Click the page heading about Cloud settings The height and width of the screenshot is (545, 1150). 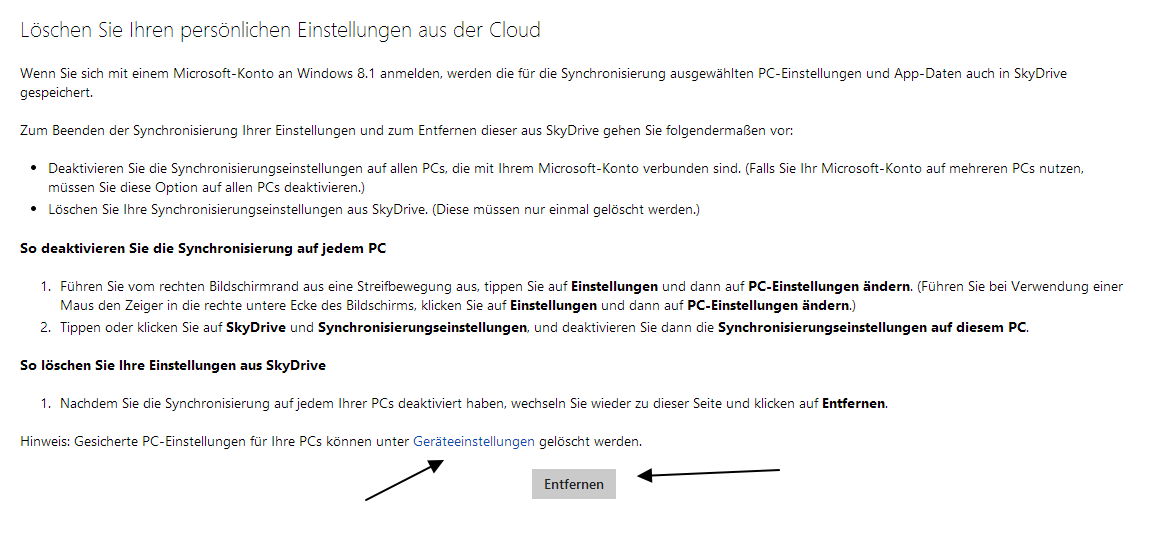click(x=280, y=30)
